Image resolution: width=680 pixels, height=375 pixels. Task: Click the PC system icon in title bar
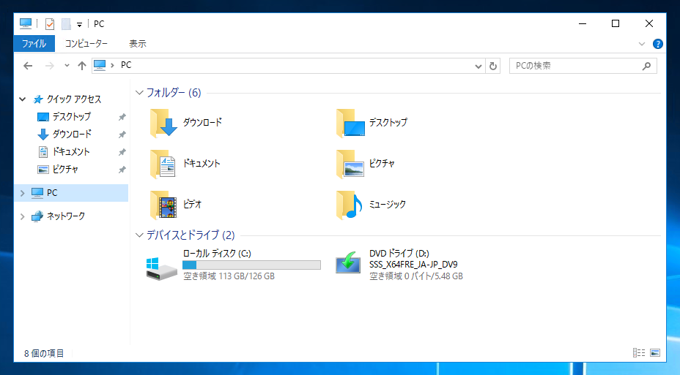26,23
